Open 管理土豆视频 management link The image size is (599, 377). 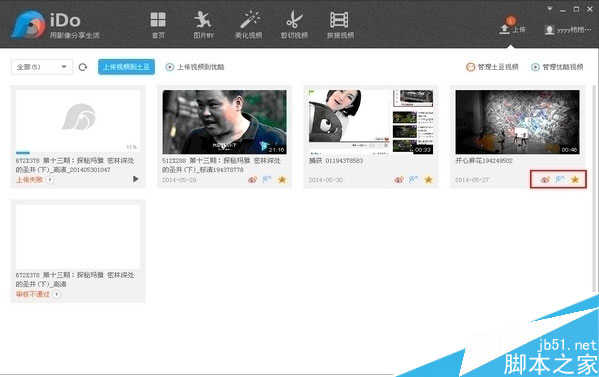click(492, 67)
